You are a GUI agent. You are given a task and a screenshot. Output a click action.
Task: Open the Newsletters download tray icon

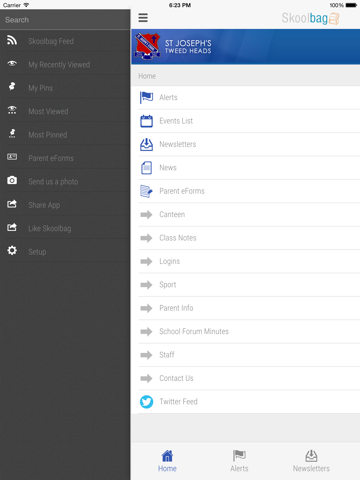point(146,144)
